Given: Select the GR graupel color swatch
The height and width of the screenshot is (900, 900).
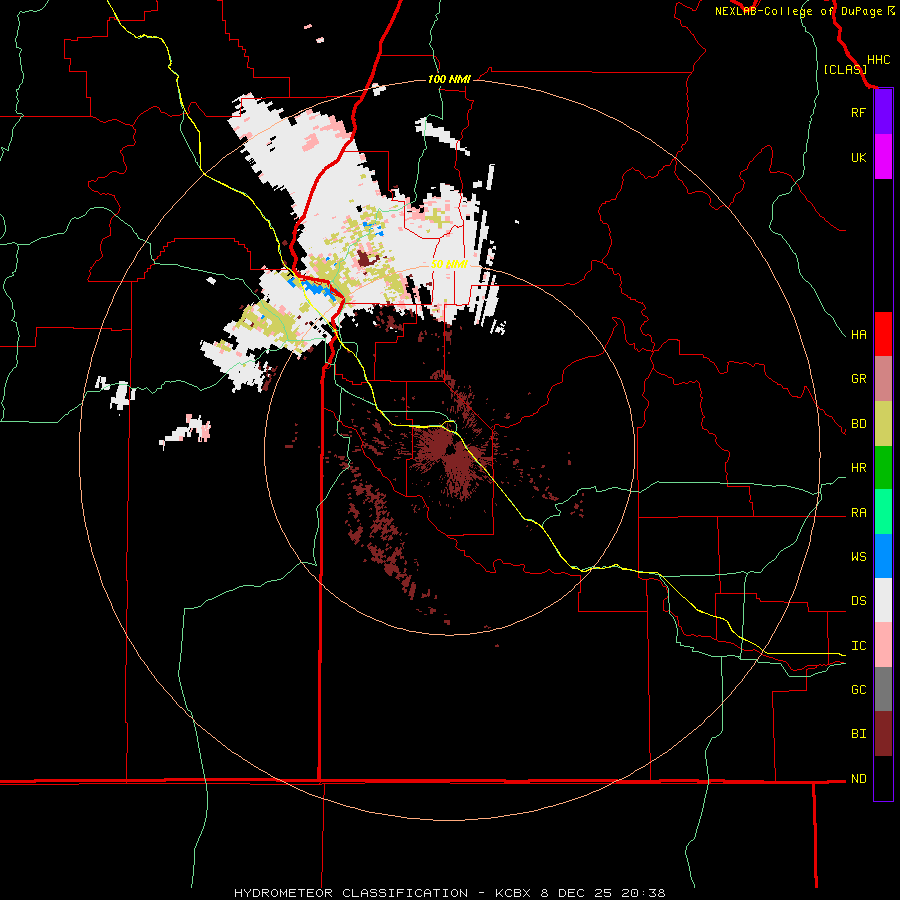Looking at the screenshot, I should pos(883,379).
